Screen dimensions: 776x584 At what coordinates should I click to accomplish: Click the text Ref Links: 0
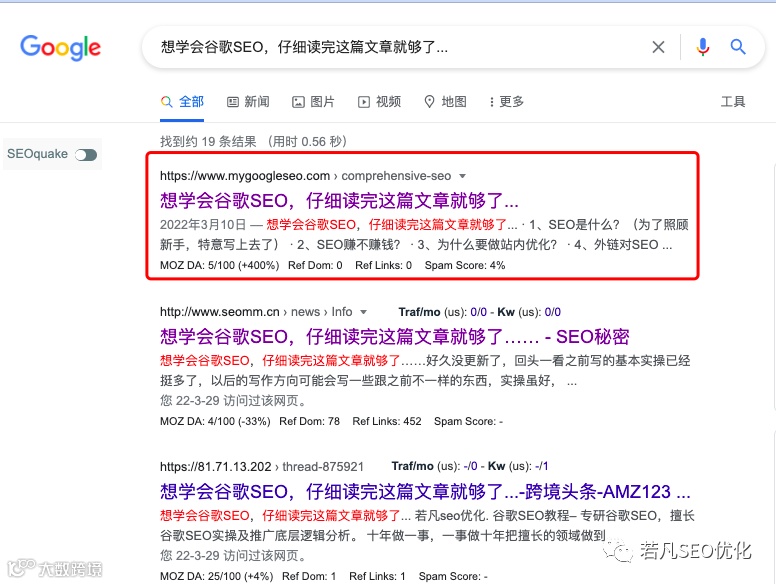384,266
